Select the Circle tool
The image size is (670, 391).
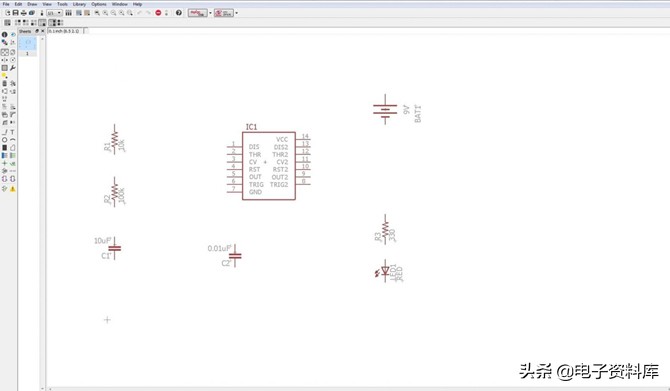[4, 140]
